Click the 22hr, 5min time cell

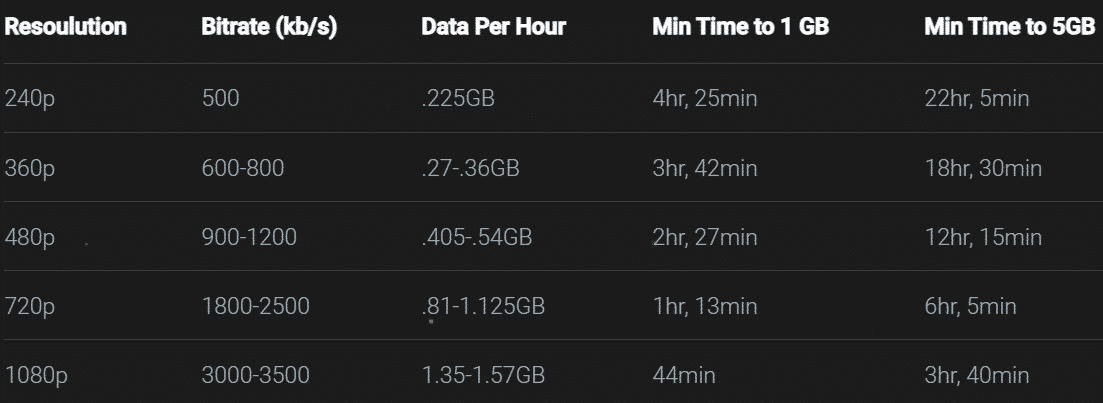977,98
